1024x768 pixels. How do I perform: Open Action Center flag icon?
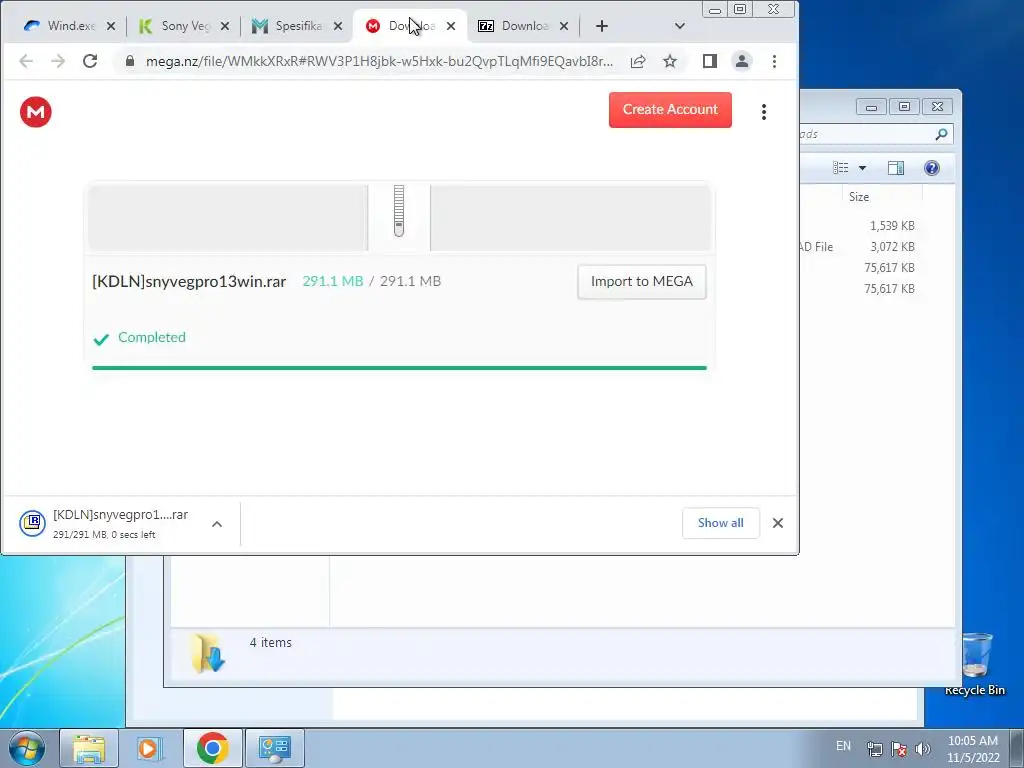899,749
